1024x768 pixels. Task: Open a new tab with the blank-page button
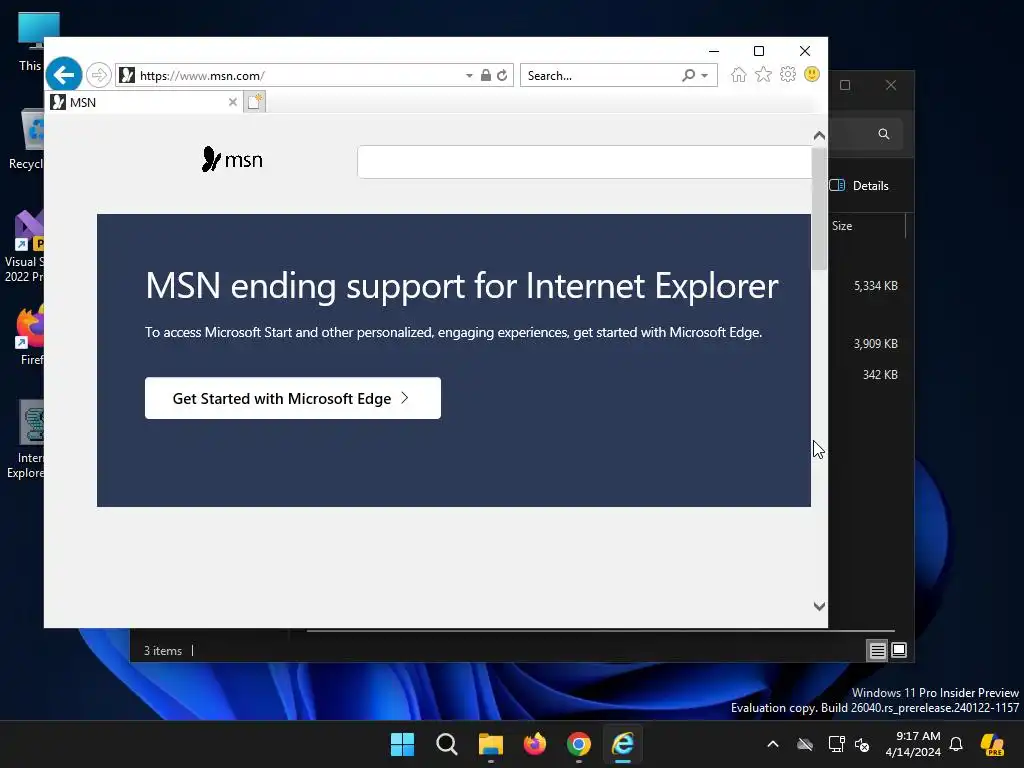click(255, 102)
